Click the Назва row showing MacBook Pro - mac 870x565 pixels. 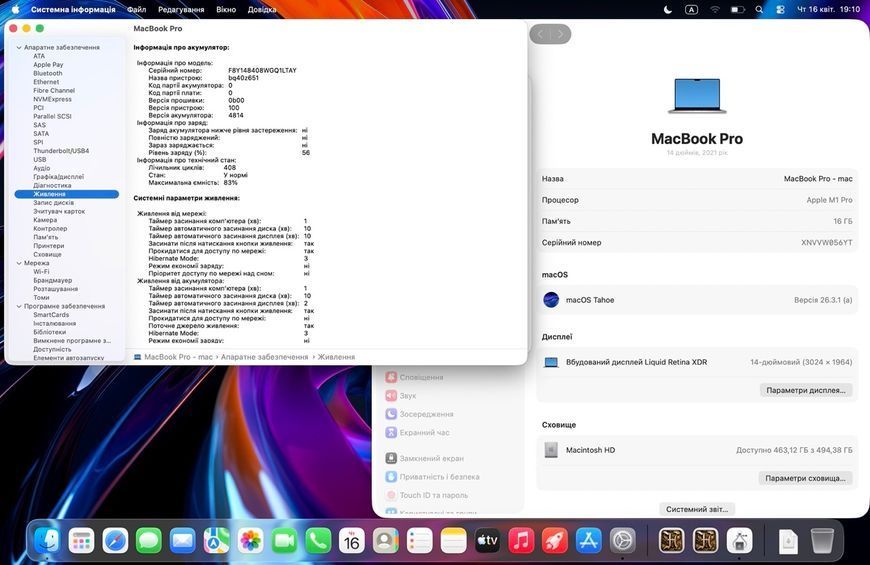(x=697, y=179)
